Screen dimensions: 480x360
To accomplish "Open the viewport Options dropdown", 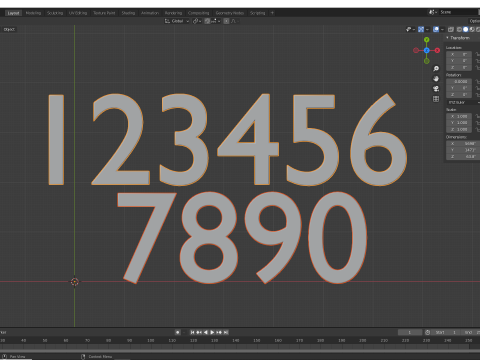I will tap(474, 21).
